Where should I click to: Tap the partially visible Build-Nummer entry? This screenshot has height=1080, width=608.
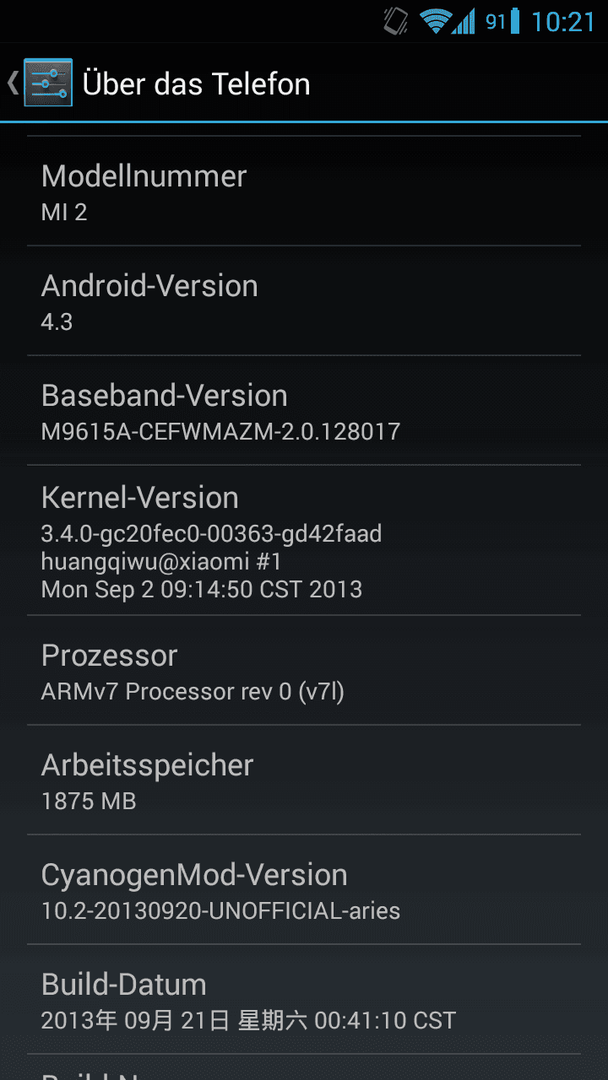tap(304, 1068)
